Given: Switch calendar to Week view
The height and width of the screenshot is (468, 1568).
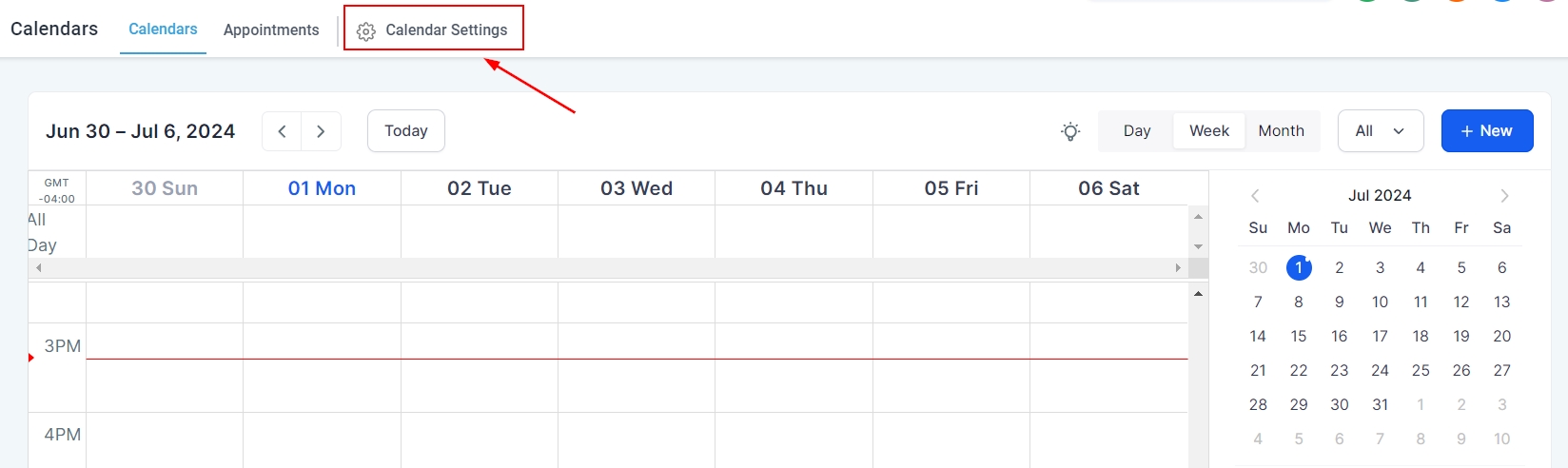Looking at the screenshot, I should tap(1208, 131).
